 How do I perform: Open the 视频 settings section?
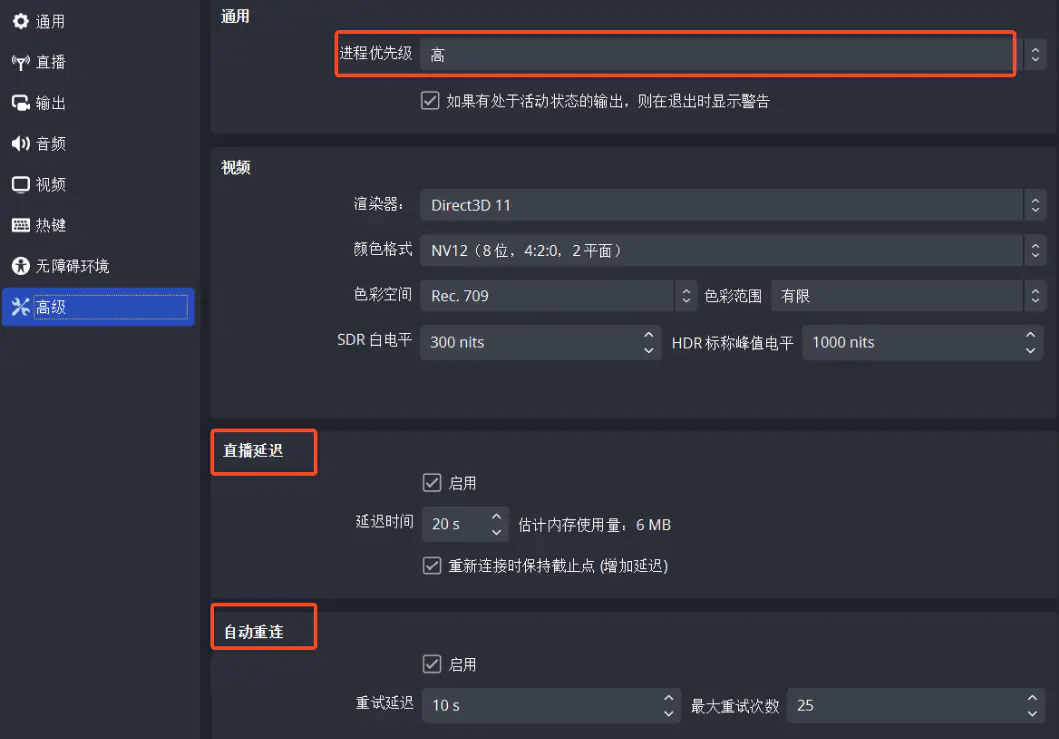(x=99, y=184)
